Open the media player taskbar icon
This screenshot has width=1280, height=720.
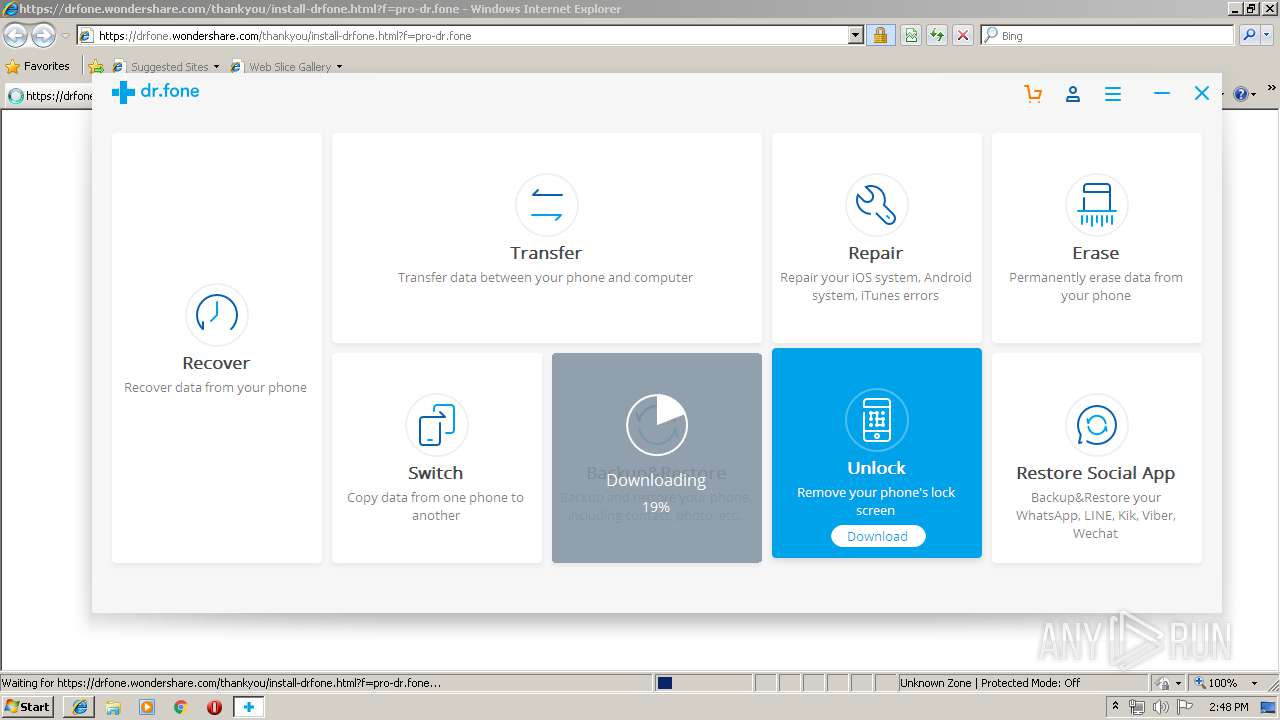[x=147, y=707]
